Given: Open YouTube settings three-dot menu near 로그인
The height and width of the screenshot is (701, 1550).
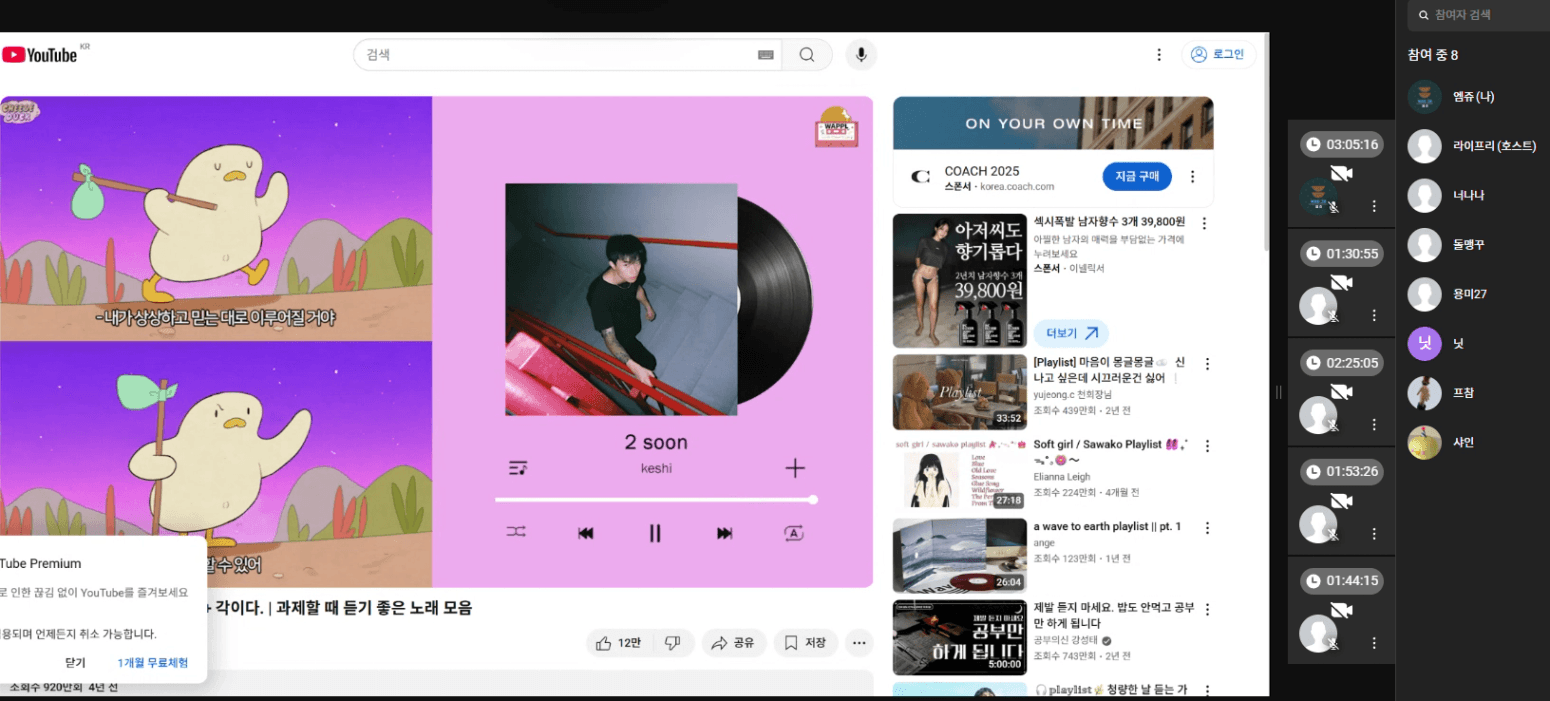Looking at the screenshot, I should coord(1159,55).
